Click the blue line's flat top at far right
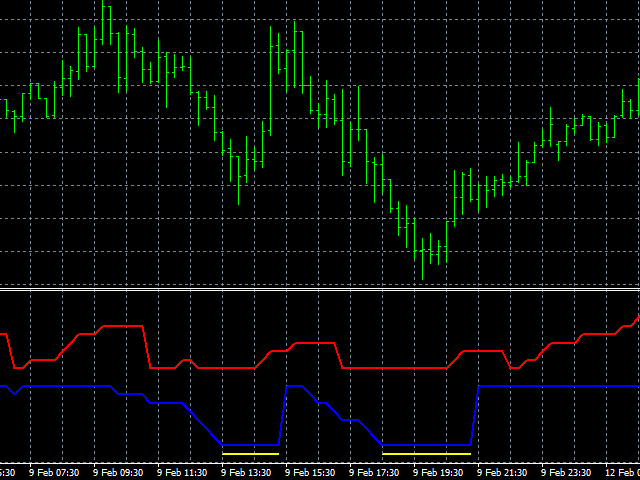640x480 pixels. click(560, 386)
